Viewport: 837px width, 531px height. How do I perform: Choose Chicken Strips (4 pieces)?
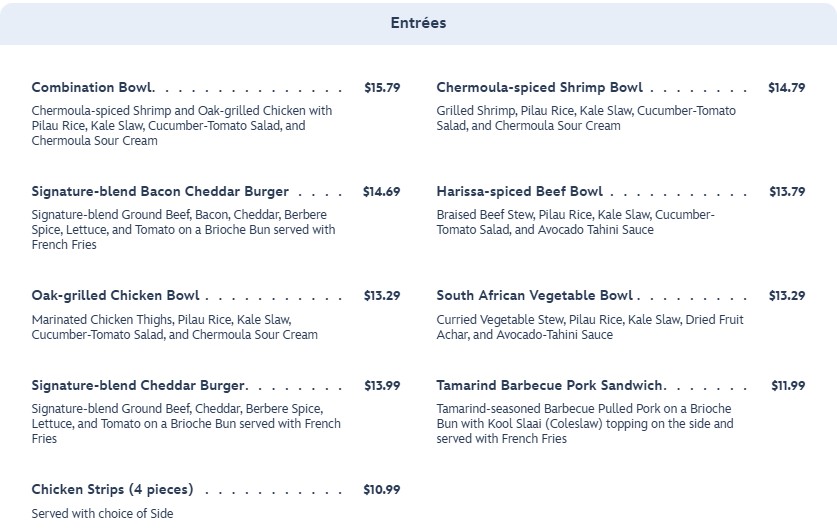point(112,490)
